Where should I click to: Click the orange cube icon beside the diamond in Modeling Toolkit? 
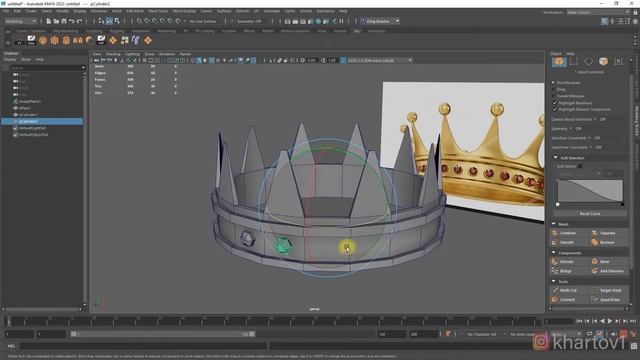tap(603, 61)
